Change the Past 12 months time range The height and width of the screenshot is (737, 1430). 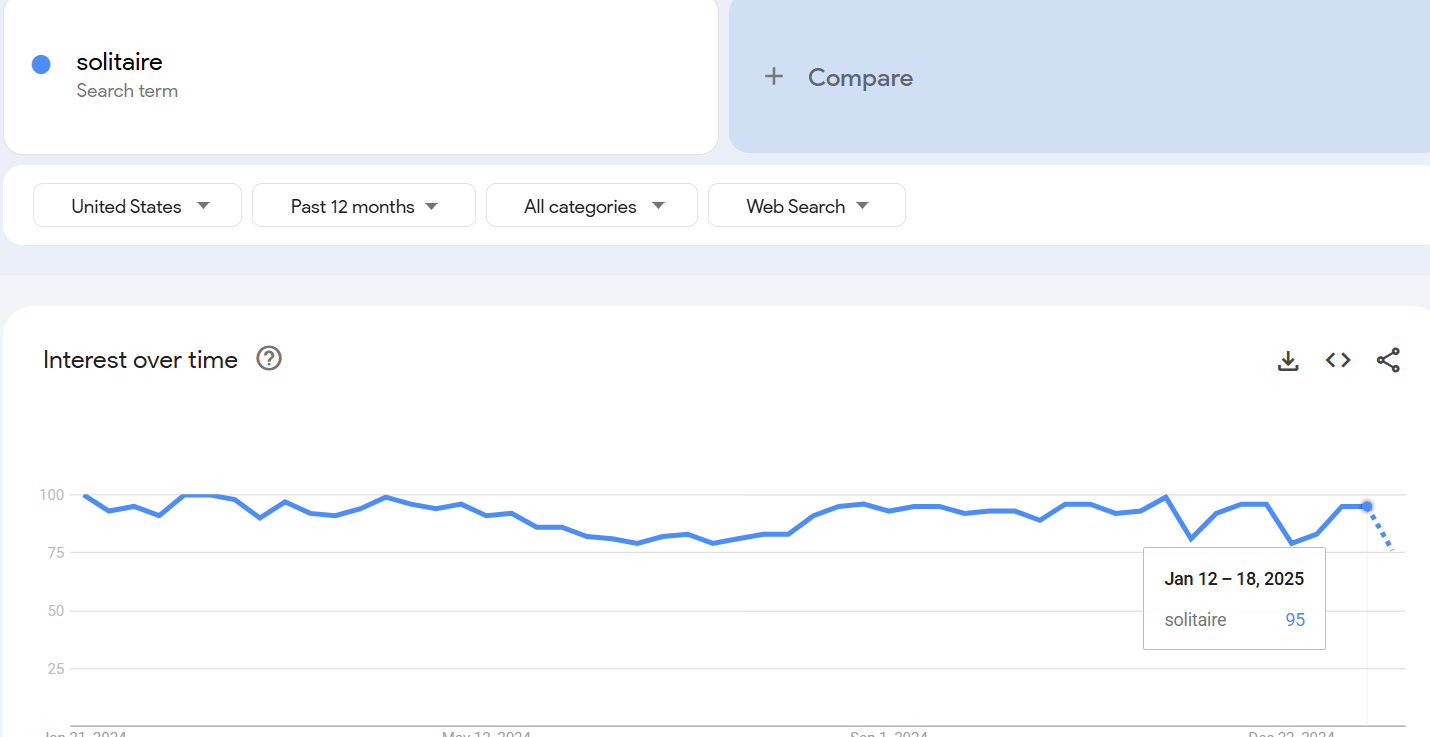click(363, 205)
